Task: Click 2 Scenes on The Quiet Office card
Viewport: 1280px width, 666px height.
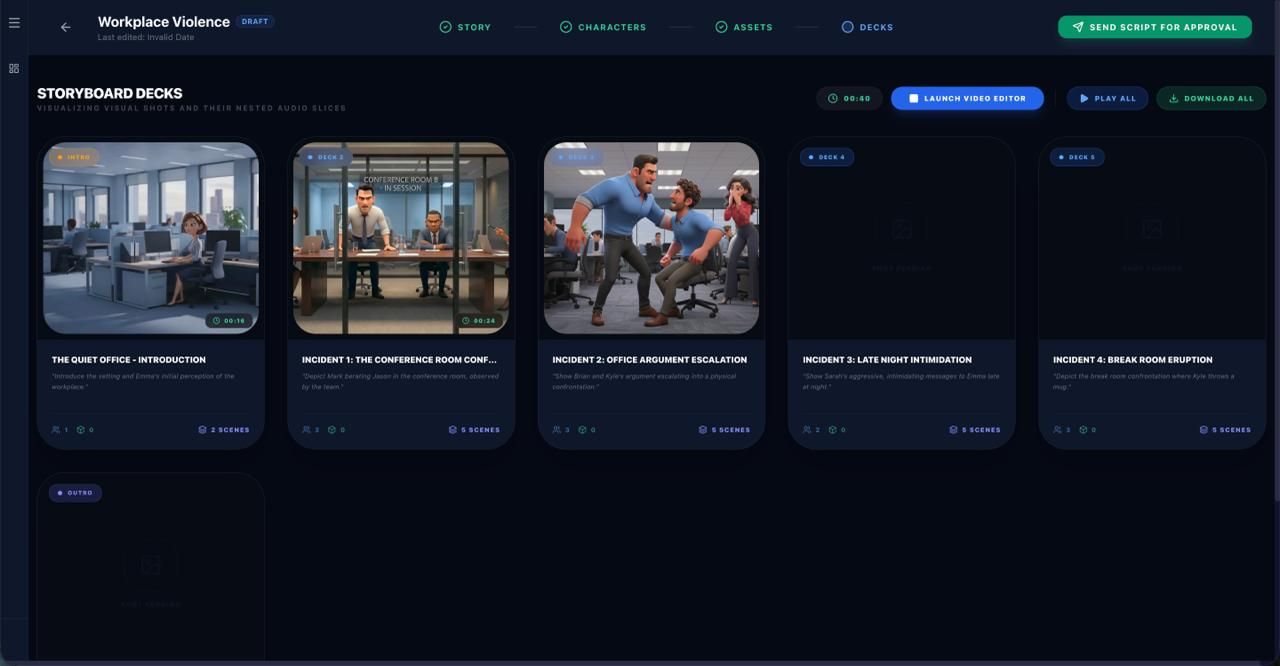Action: [x=224, y=430]
